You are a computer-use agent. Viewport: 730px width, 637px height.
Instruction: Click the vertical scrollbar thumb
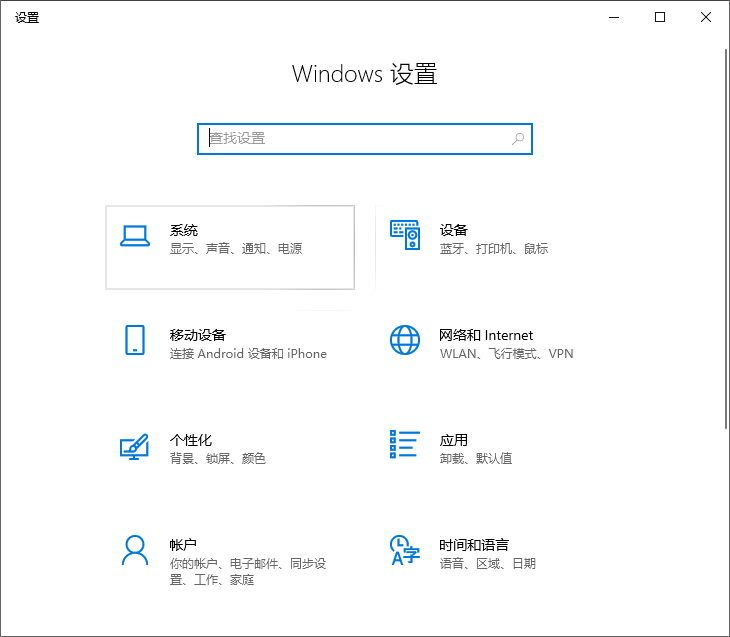click(726, 239)
